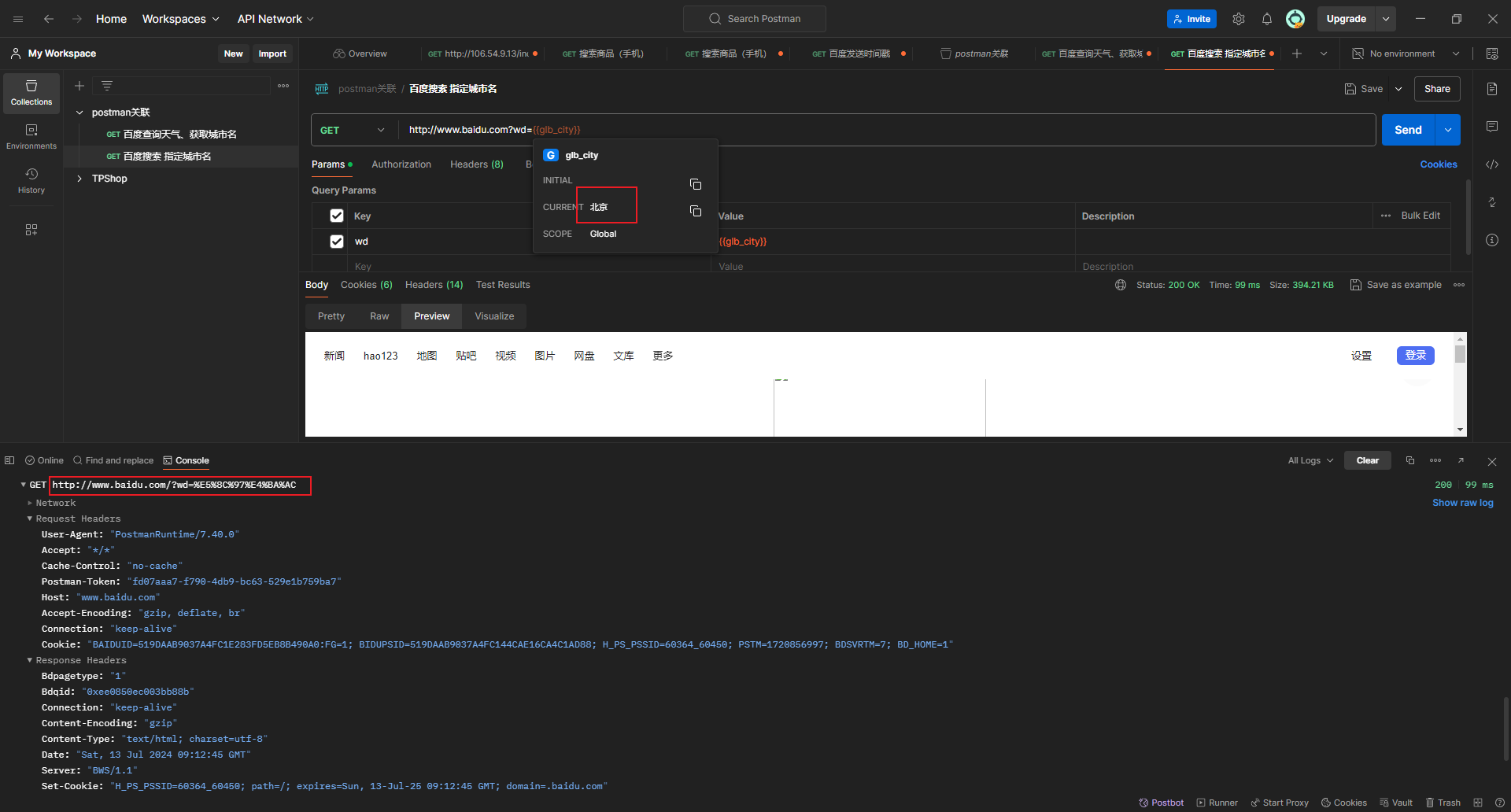The image size is (1511, 812).
Task: Open the code snippet panel icon
Action: [1491, 164]
